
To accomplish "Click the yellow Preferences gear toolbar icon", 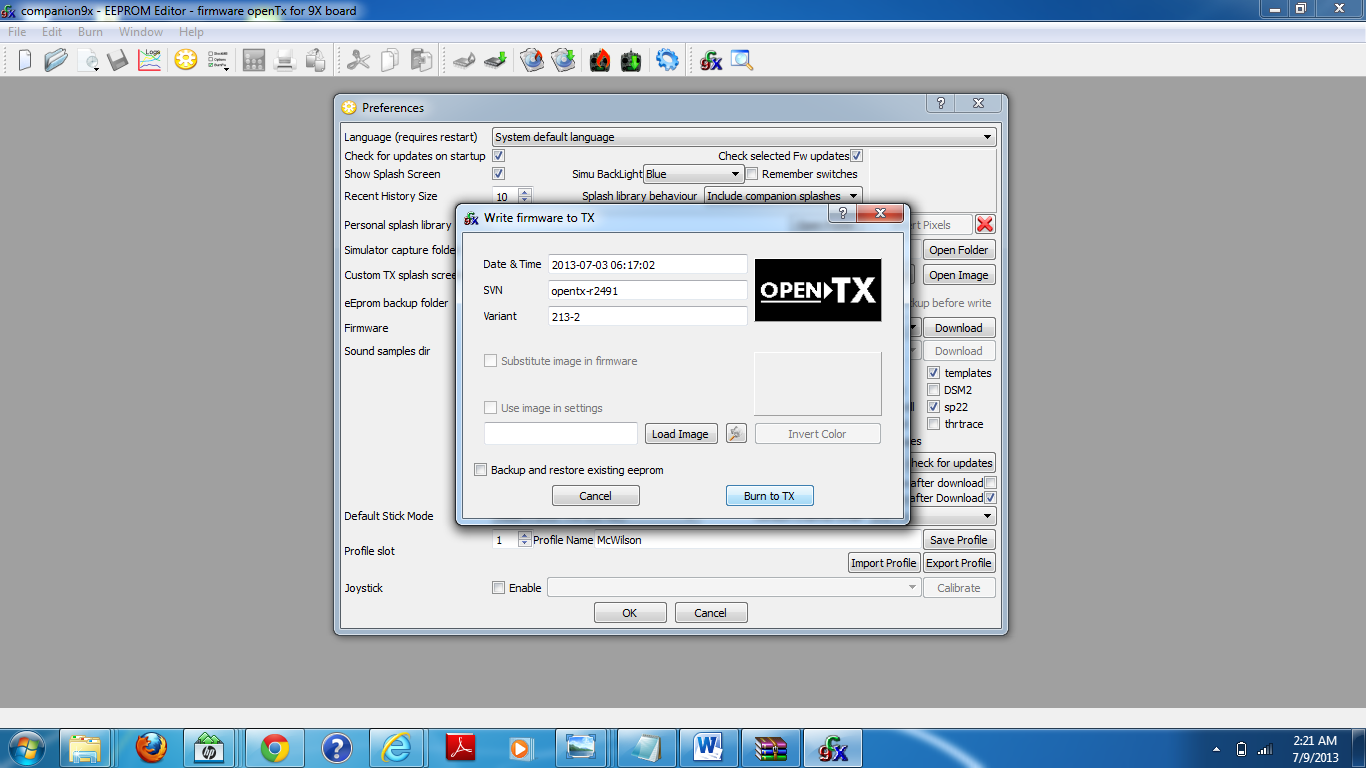I will coord(185,60).
